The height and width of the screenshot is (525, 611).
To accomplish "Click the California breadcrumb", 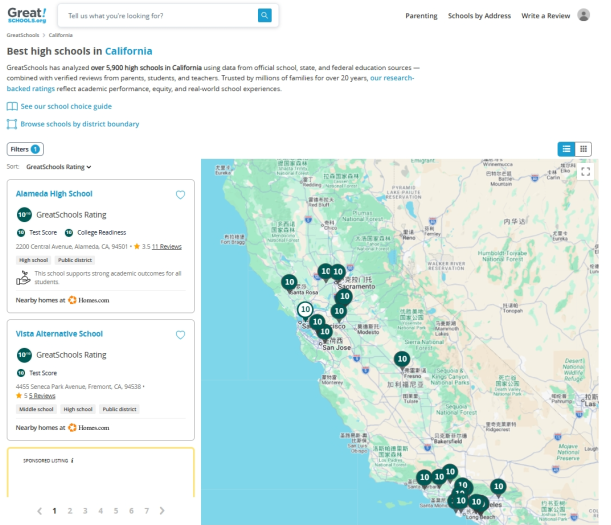I will pyautogui.click(x=60, y=35).
